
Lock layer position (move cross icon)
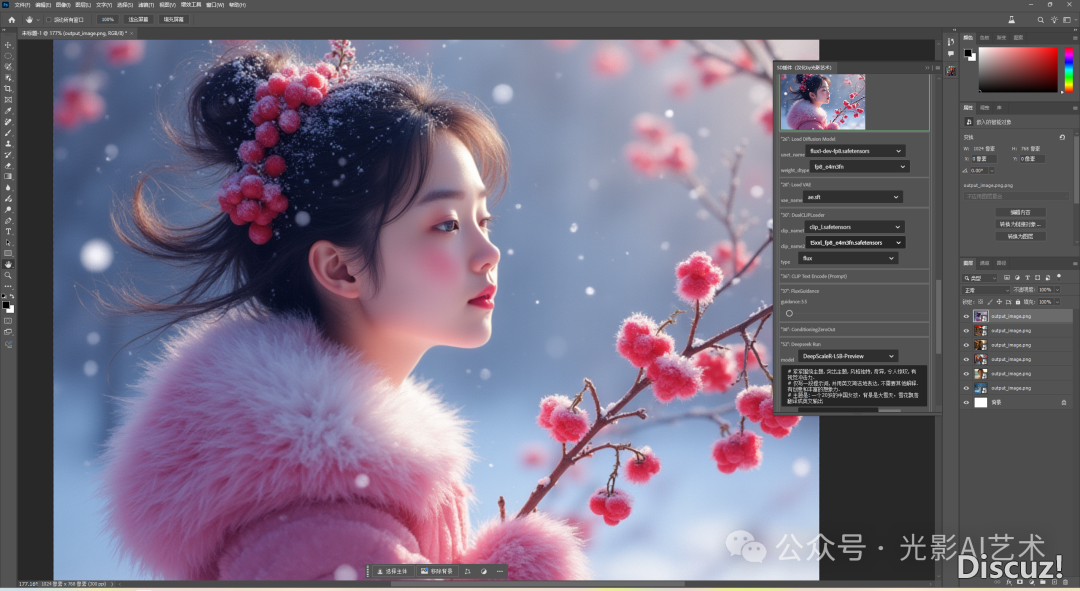(999, 302)
